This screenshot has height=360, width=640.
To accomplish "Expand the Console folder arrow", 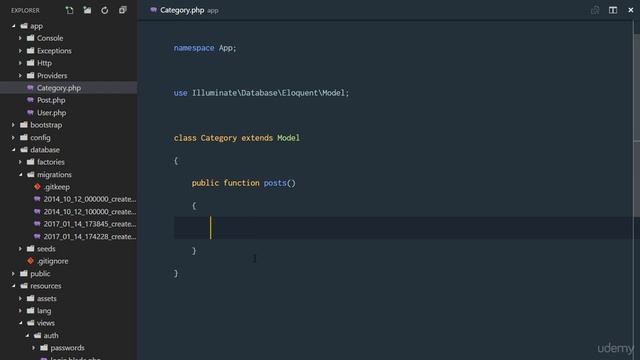I will click(20, 38).
